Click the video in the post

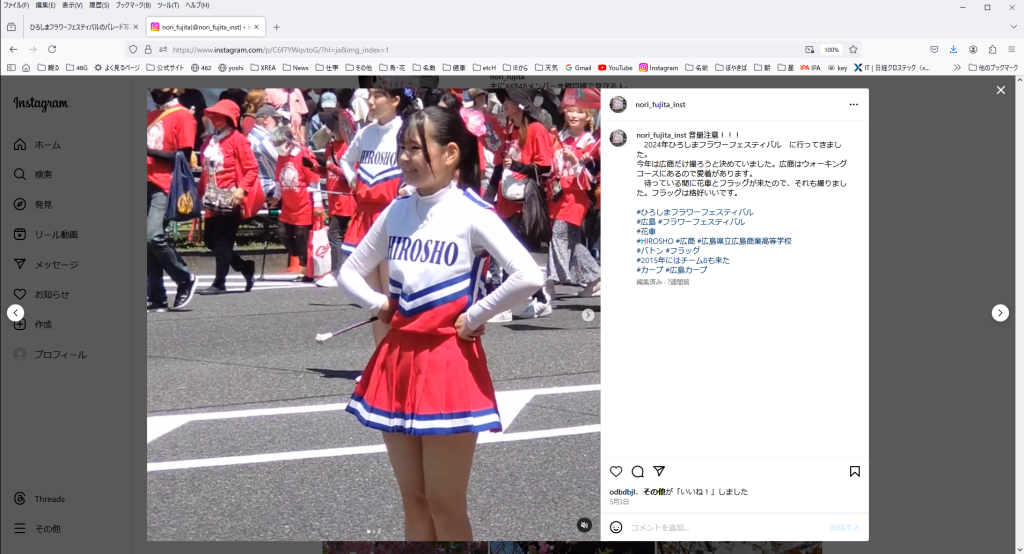point(374,314)
